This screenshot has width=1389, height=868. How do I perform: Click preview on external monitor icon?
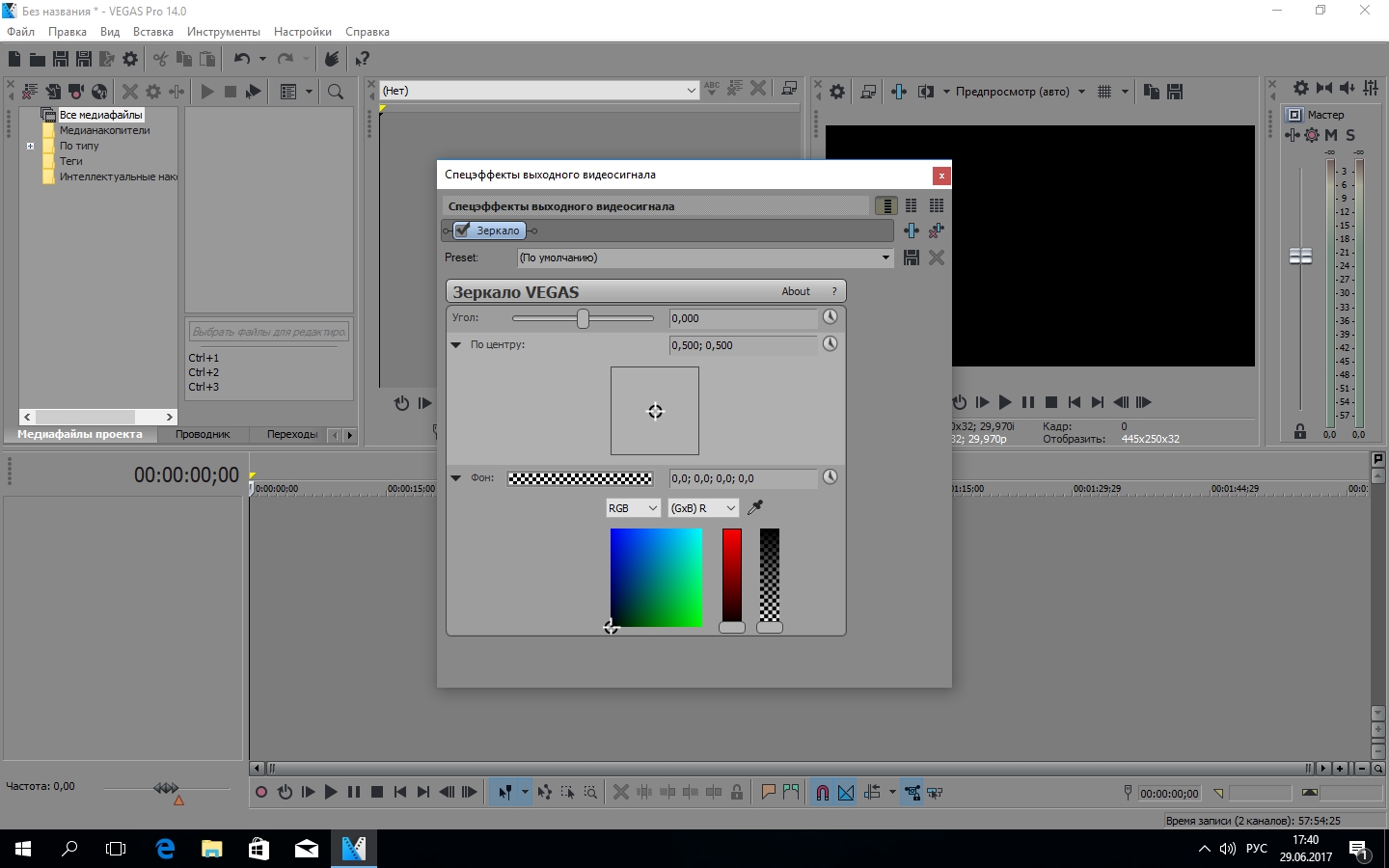pos(868,92)
